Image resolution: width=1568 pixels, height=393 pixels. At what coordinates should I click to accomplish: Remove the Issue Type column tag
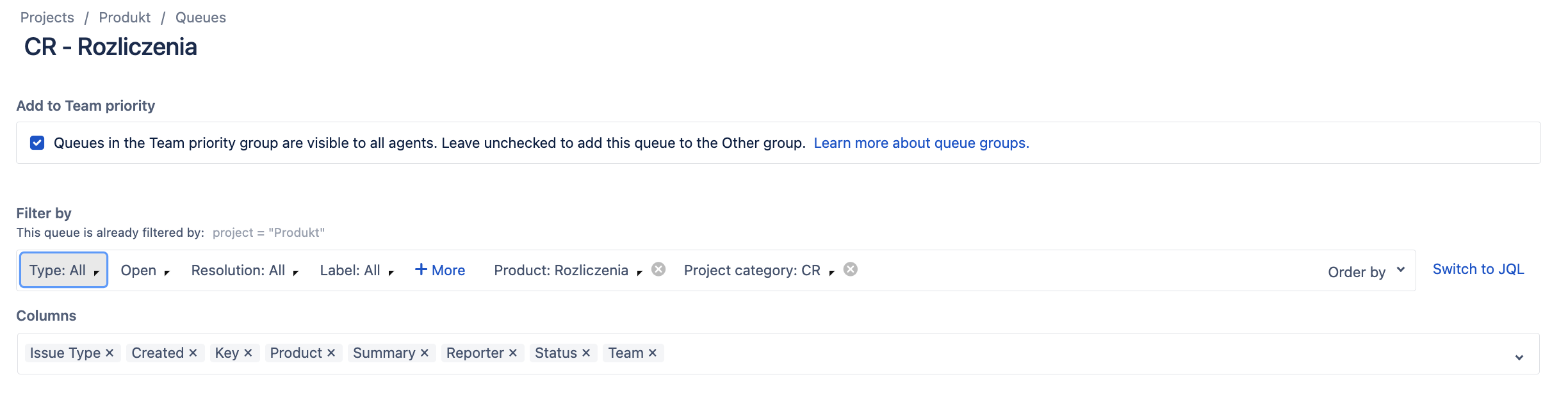[x=110, y=353]
